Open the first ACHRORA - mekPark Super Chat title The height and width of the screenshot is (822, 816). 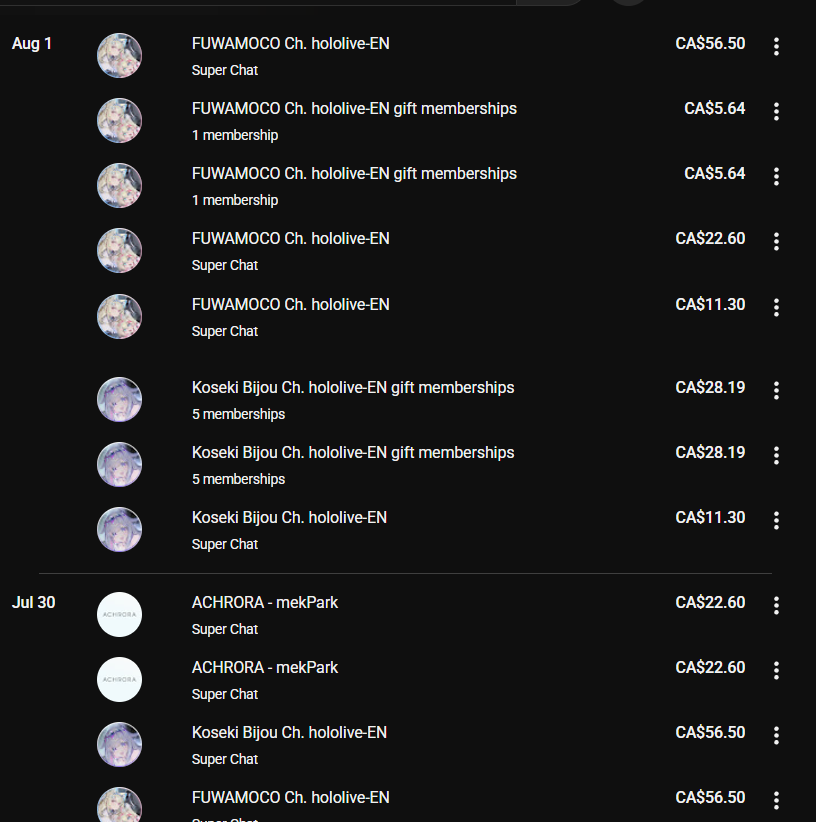click(265, 602)
